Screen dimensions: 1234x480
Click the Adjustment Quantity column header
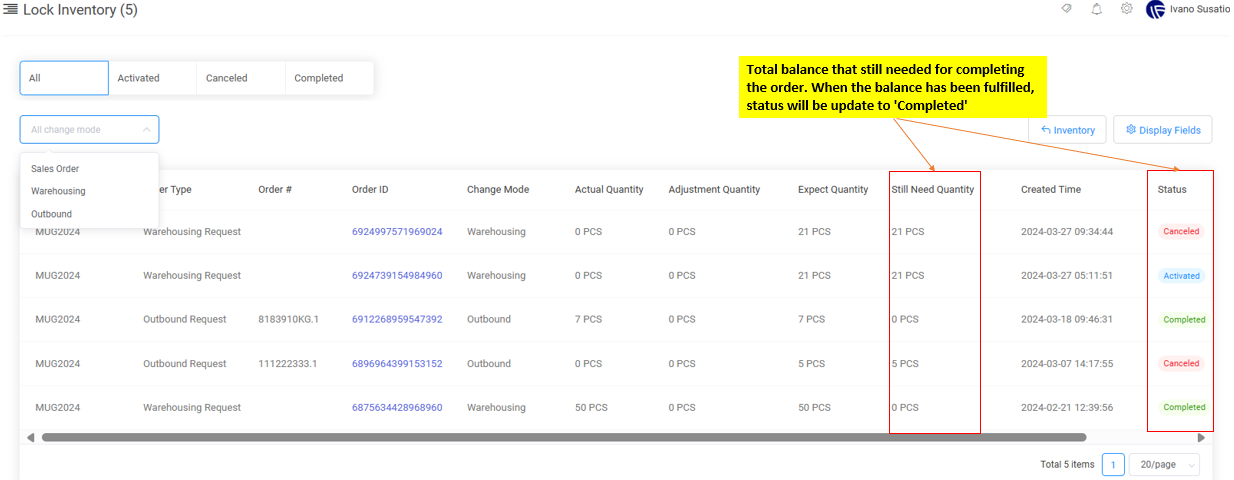coord(714,189)
